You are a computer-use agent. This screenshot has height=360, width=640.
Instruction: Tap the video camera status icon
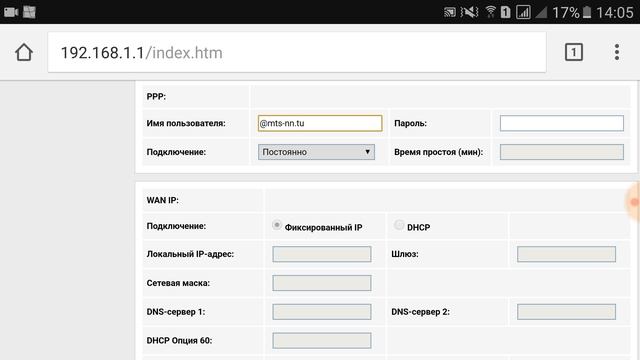tap(11, 12)
